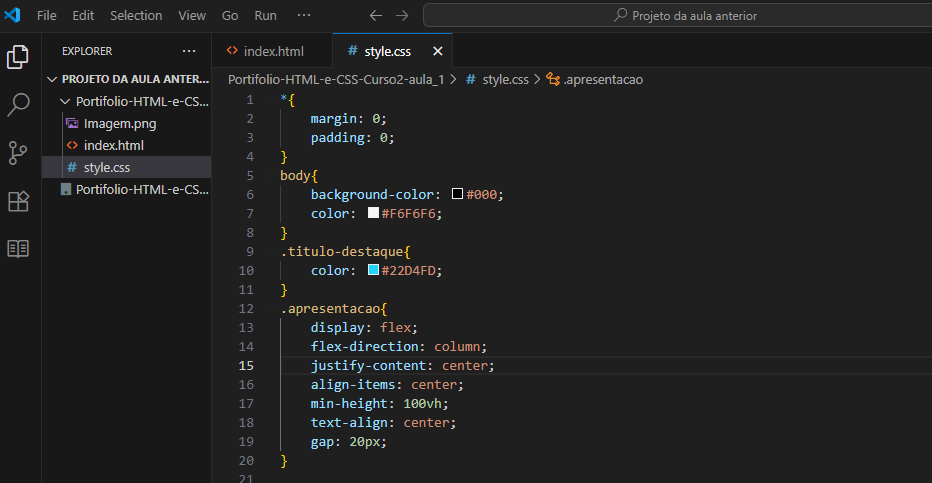Click the #000 black color swatch

(457, 194)
